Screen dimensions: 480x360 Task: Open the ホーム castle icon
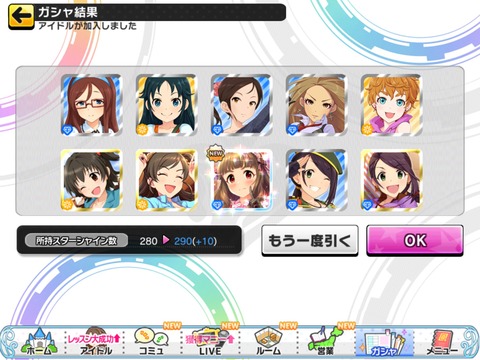[39, 341]
